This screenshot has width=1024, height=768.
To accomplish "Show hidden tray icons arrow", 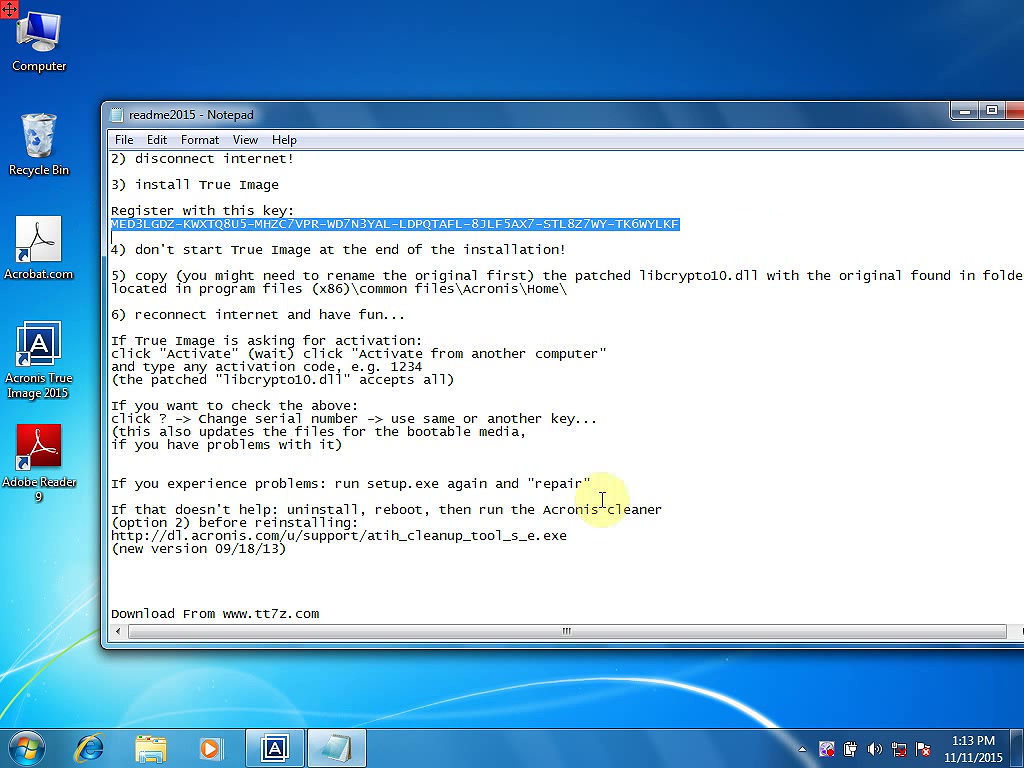I will [x=802, y=750].
